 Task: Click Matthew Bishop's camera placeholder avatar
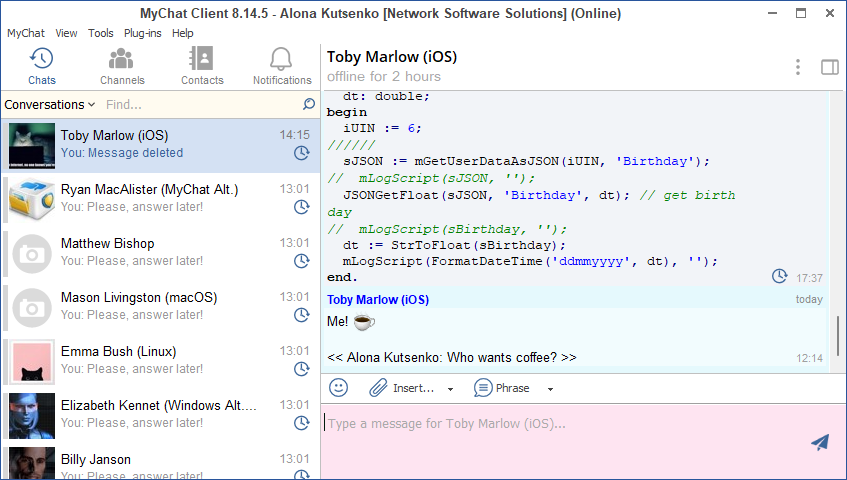click(x=32, y=254)
